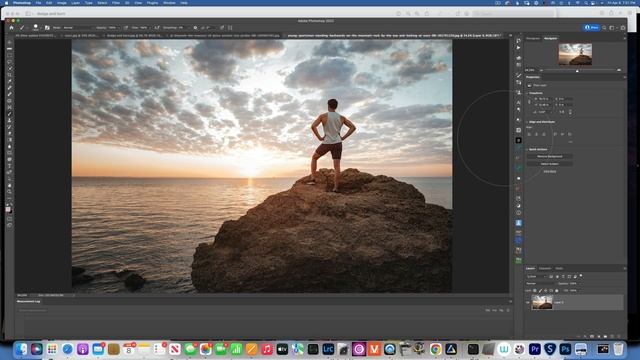Click the View More link
The height and width of the screenshot is (360, 640).
point(549,171)
